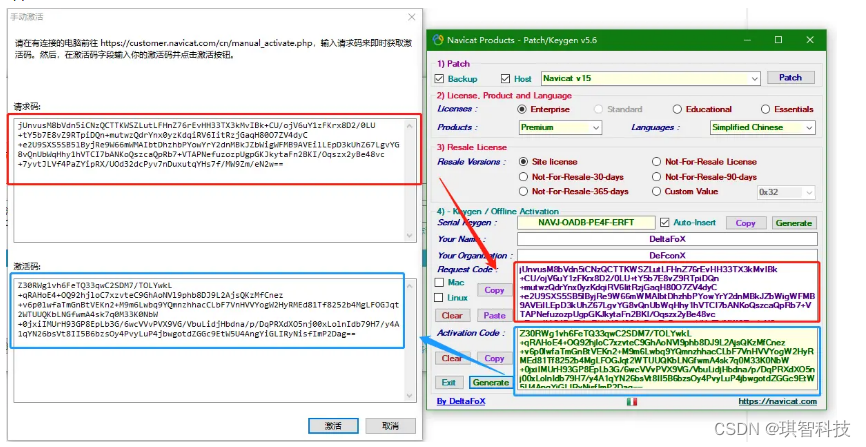866x447 pixels.
Task: Open the By DeltaFoX link
Action: click(x=461, y=401)
